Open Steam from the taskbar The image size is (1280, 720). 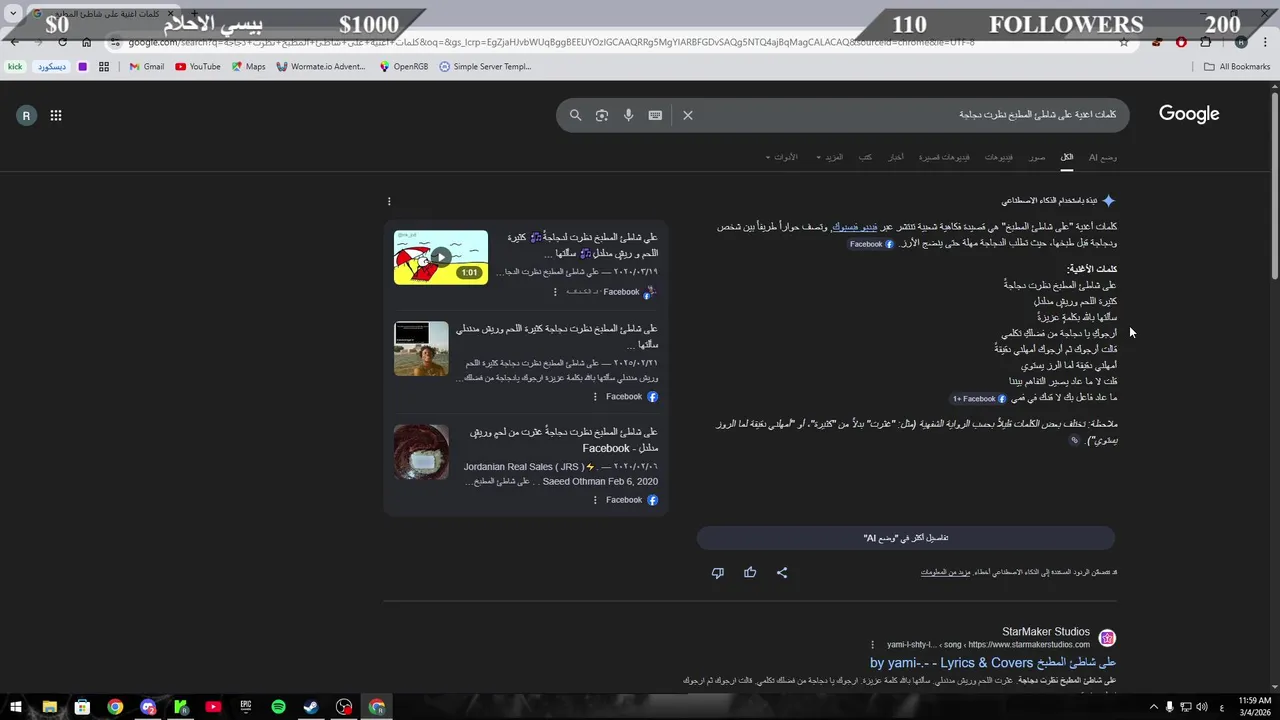311,707
